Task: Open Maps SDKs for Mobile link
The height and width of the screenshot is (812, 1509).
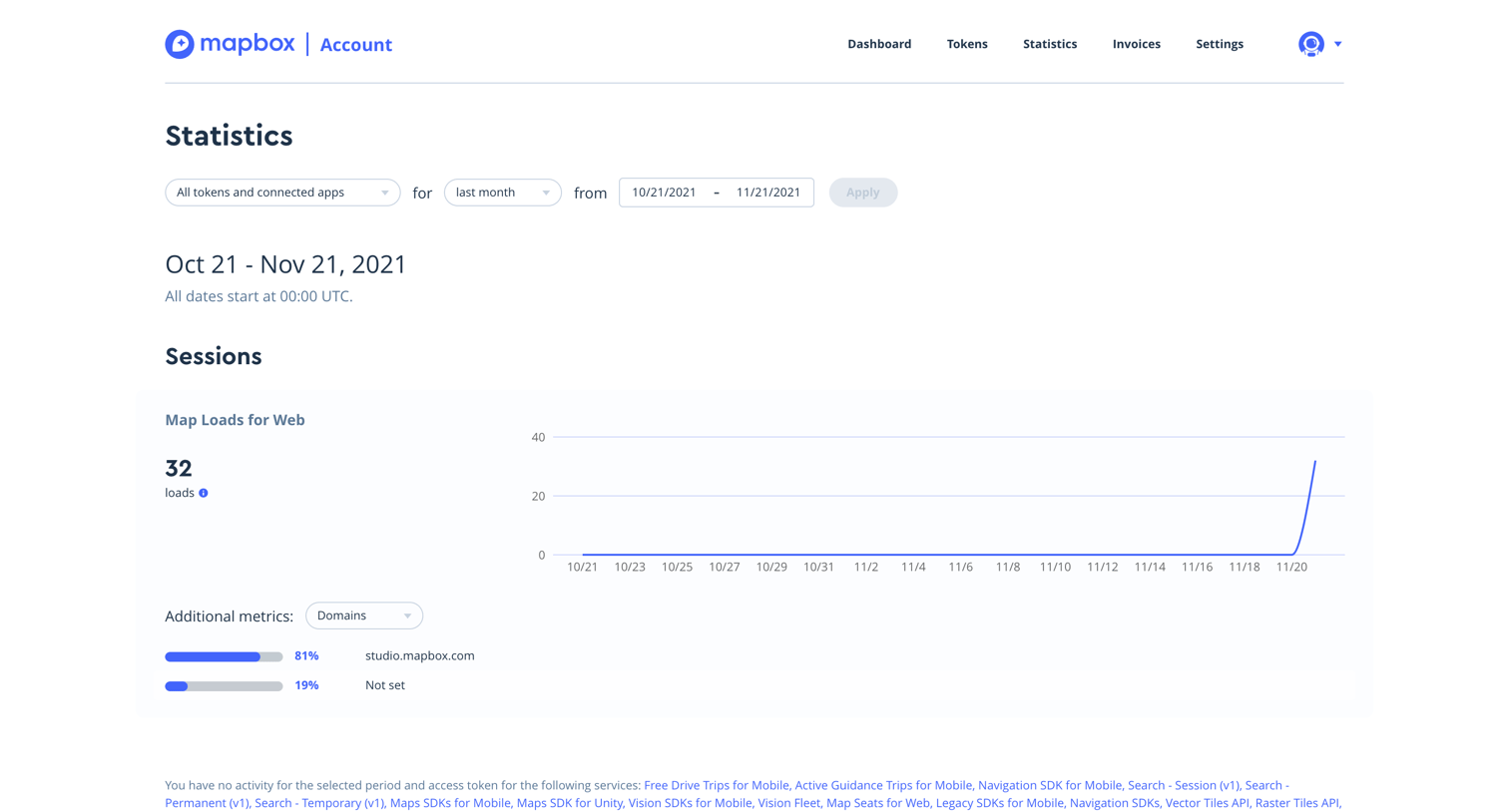Action: [x=450, y=803]
